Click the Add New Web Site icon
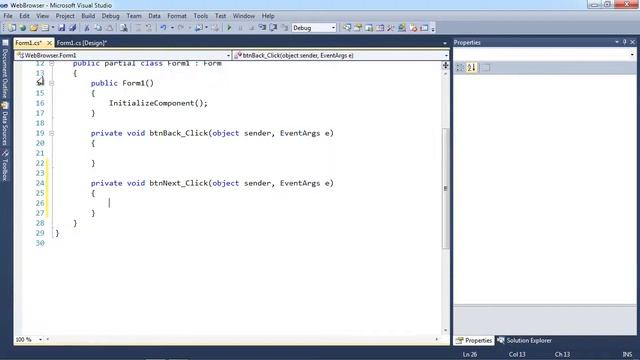This screenshot has height=360, width=640. click(x=23, y=28)
